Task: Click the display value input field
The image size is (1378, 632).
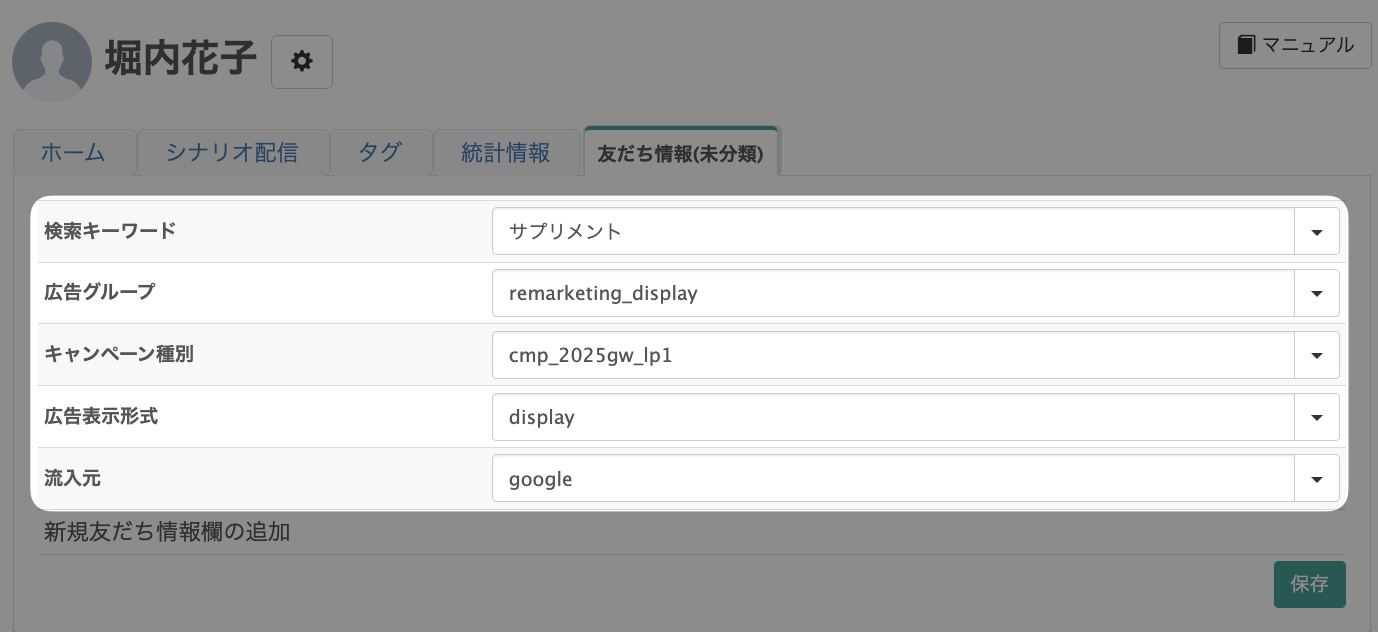Action: 893,417
